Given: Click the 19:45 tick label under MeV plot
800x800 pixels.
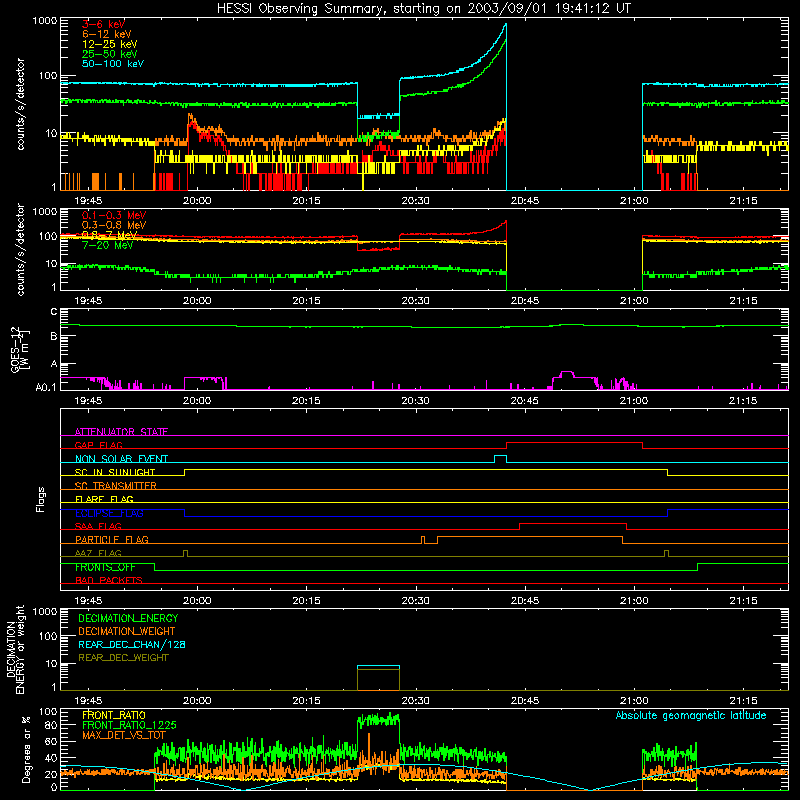Looking at the screenshot, I should pos(88,301).
